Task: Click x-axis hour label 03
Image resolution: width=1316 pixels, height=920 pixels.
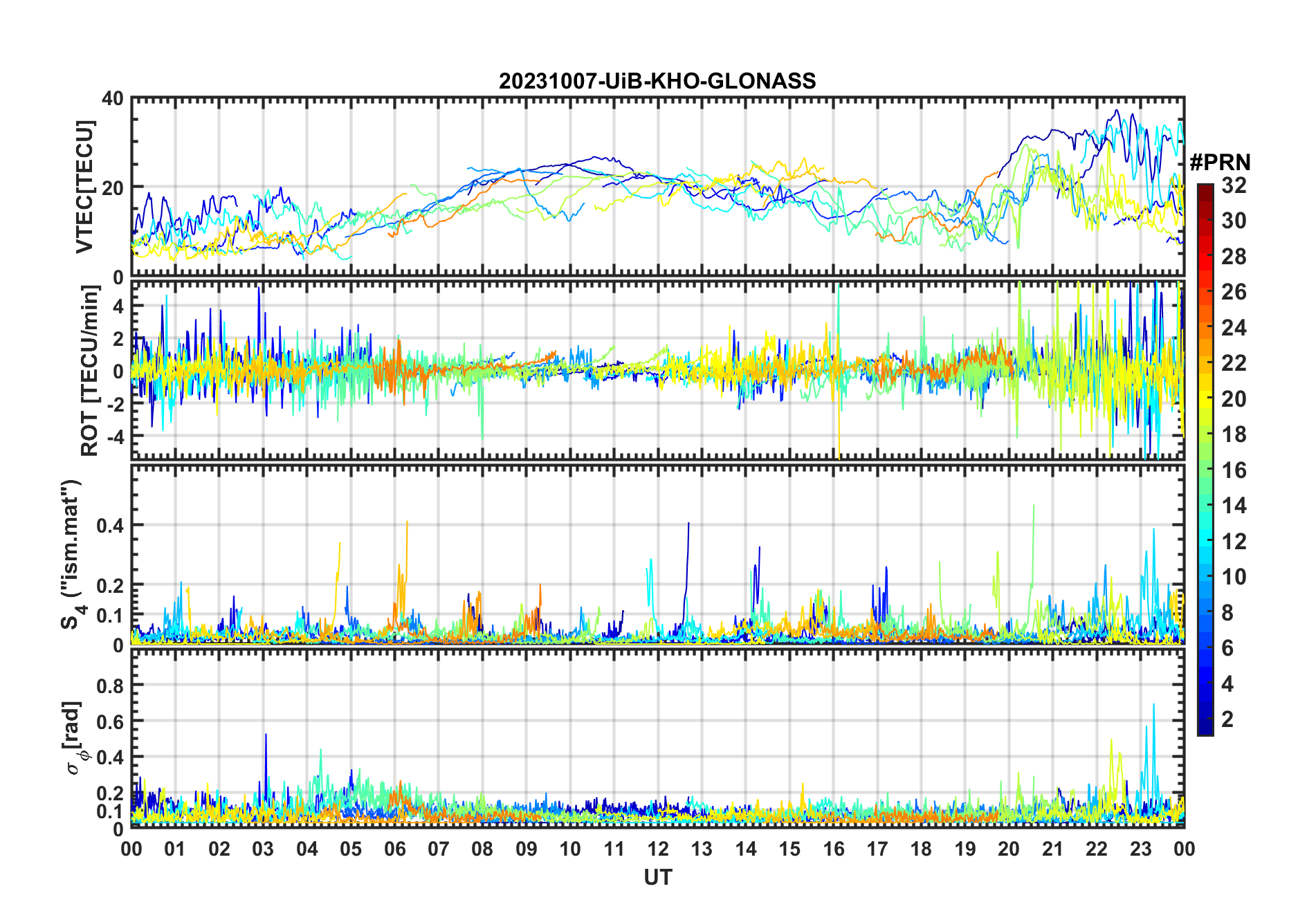Action: 263,849
